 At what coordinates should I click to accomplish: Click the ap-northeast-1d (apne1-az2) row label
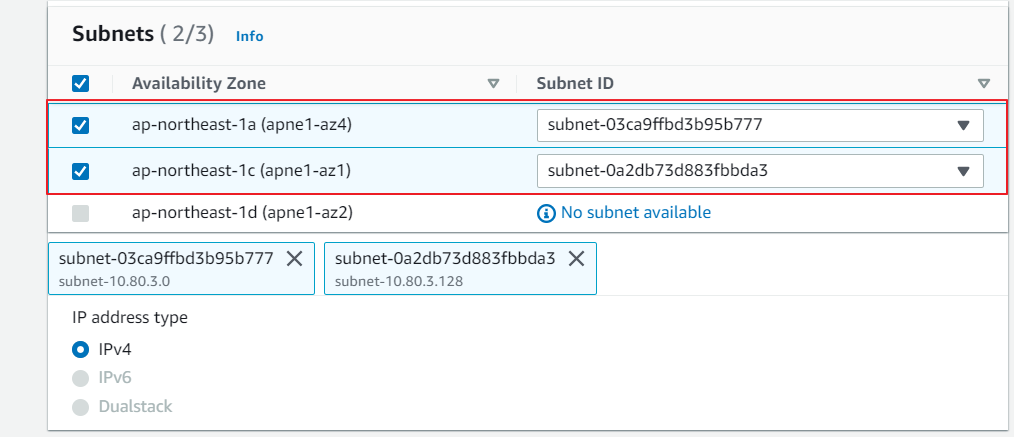point(242,213)
